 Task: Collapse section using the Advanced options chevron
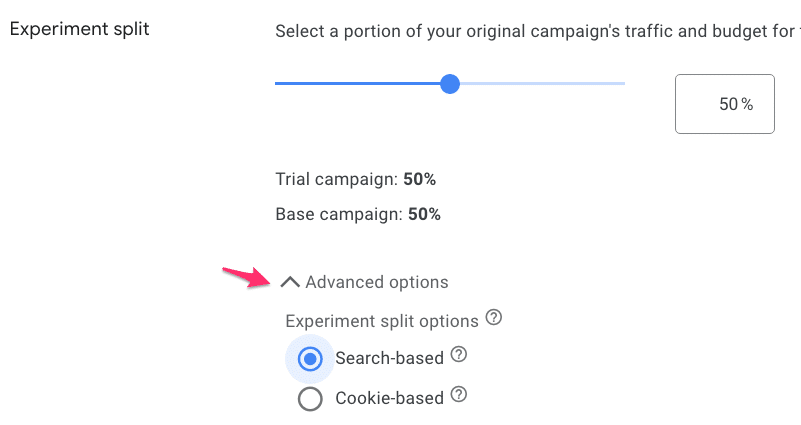click(290, 282)
